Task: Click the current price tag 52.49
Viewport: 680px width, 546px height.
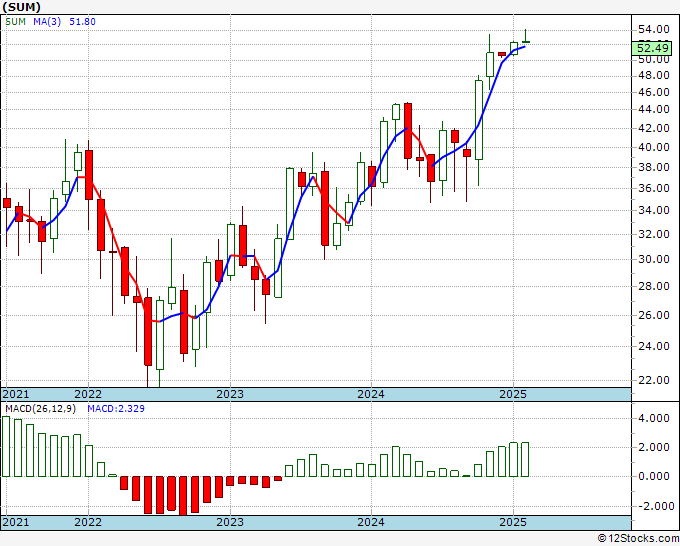Action: coord(652,48)
